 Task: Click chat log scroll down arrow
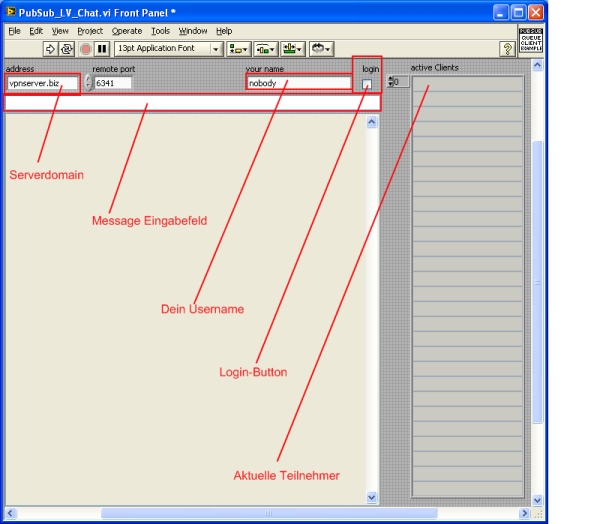tap(372, 498)
